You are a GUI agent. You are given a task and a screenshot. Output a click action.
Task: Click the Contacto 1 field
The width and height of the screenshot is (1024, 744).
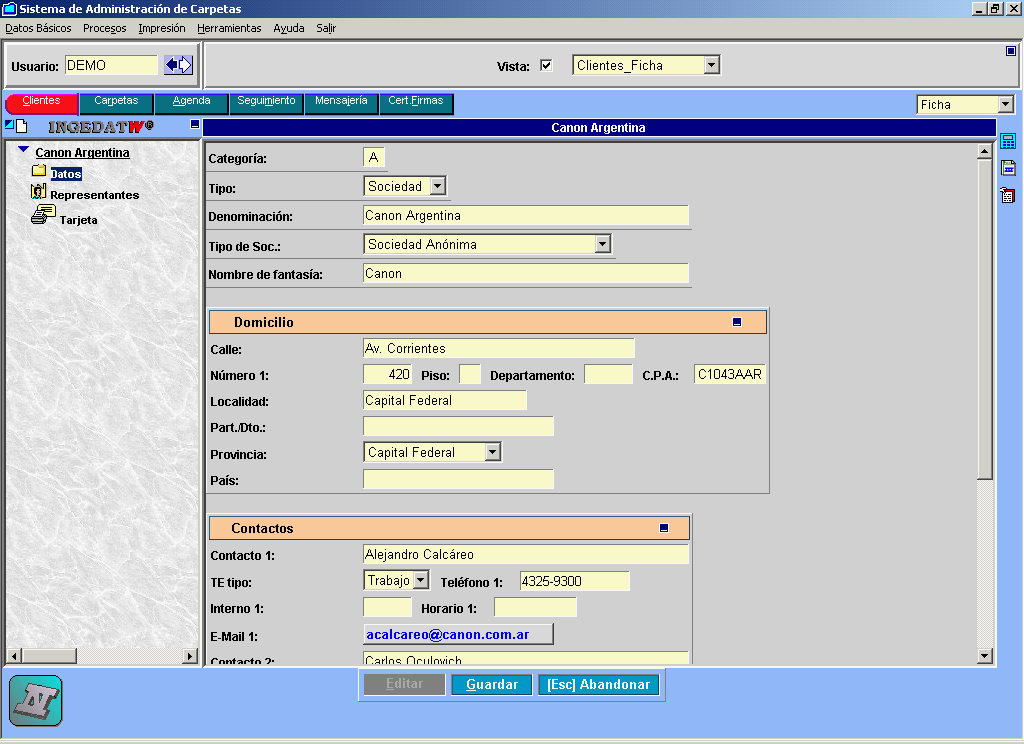526,555
